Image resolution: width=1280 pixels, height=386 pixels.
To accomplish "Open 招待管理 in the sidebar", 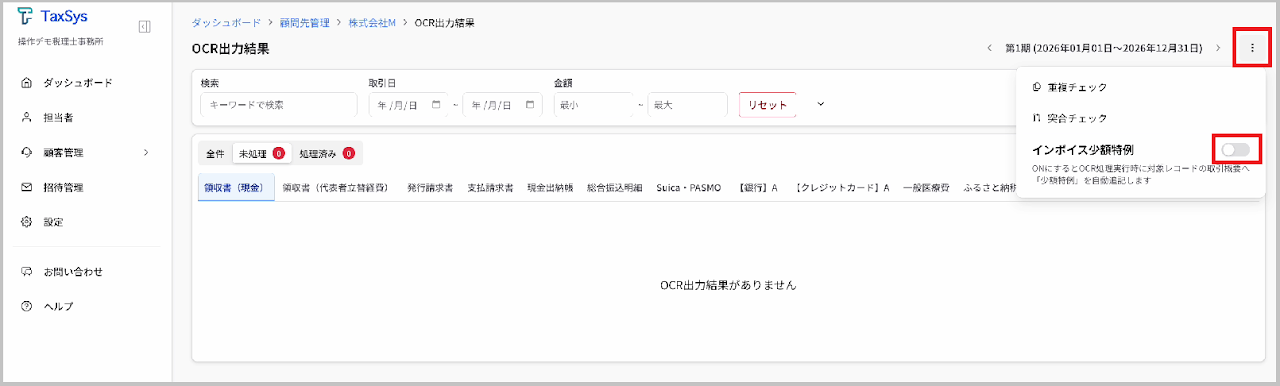I will [62, 187].
